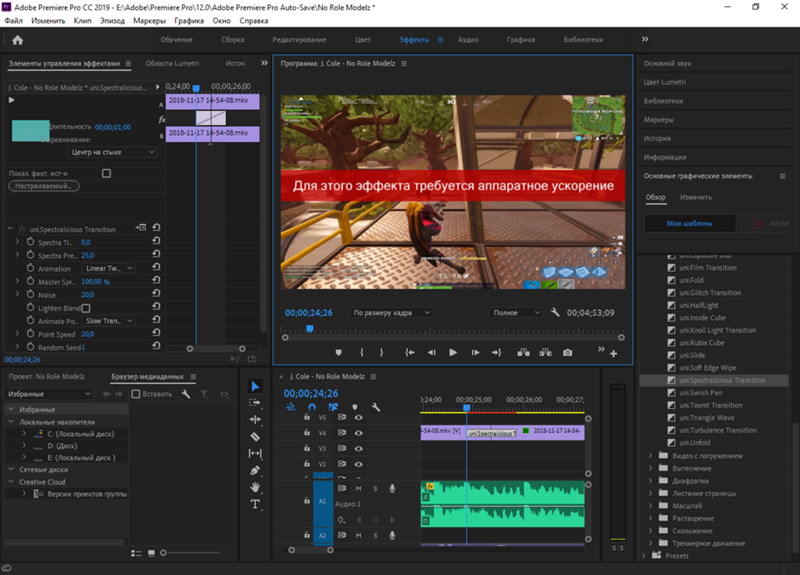Switch to the Media Browser tab
This screenshot has height=575, width=800.
click(x=147, y=377)
